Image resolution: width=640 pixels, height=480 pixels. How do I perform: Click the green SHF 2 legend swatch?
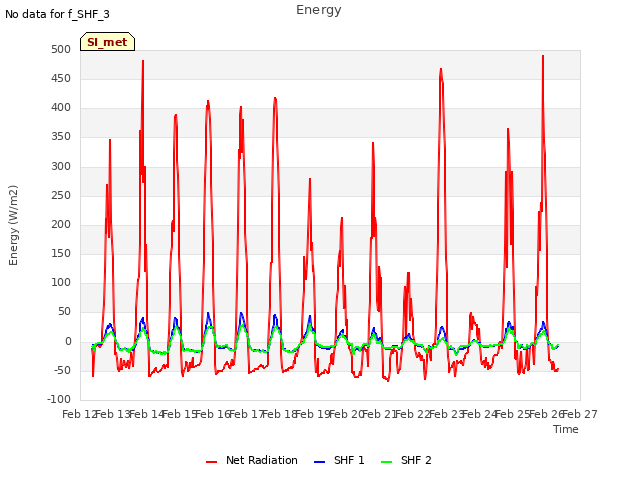(x=386, y=462)
